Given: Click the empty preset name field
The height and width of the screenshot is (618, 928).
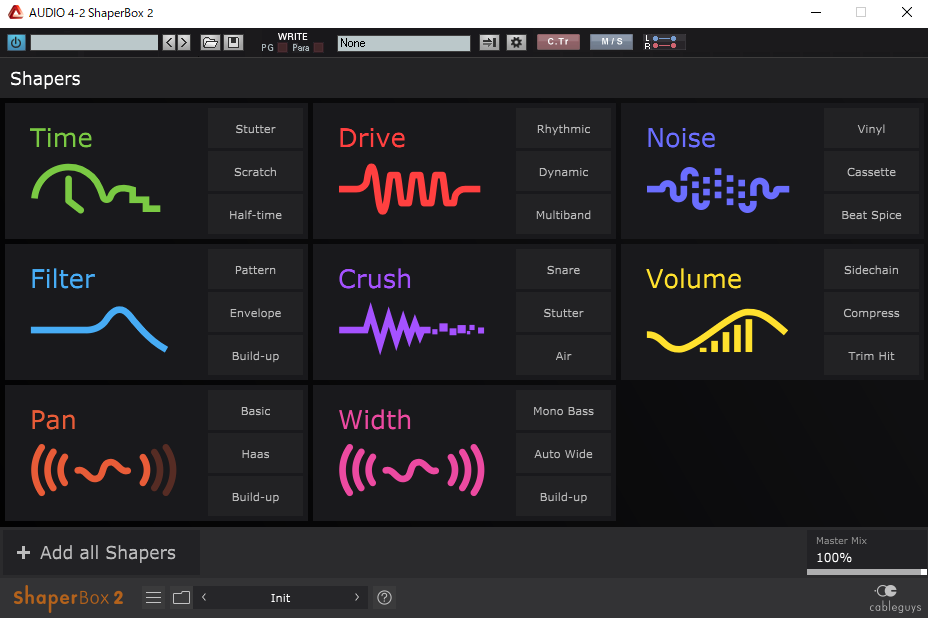Looking at the screenshot, I should click(94, 43).
